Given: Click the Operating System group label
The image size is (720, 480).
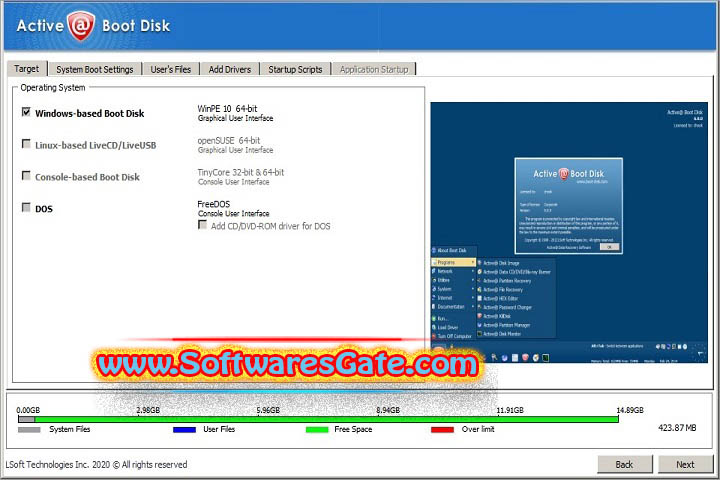Looking at the screenshot, I should pyautogui.click(x=53, y=87).
